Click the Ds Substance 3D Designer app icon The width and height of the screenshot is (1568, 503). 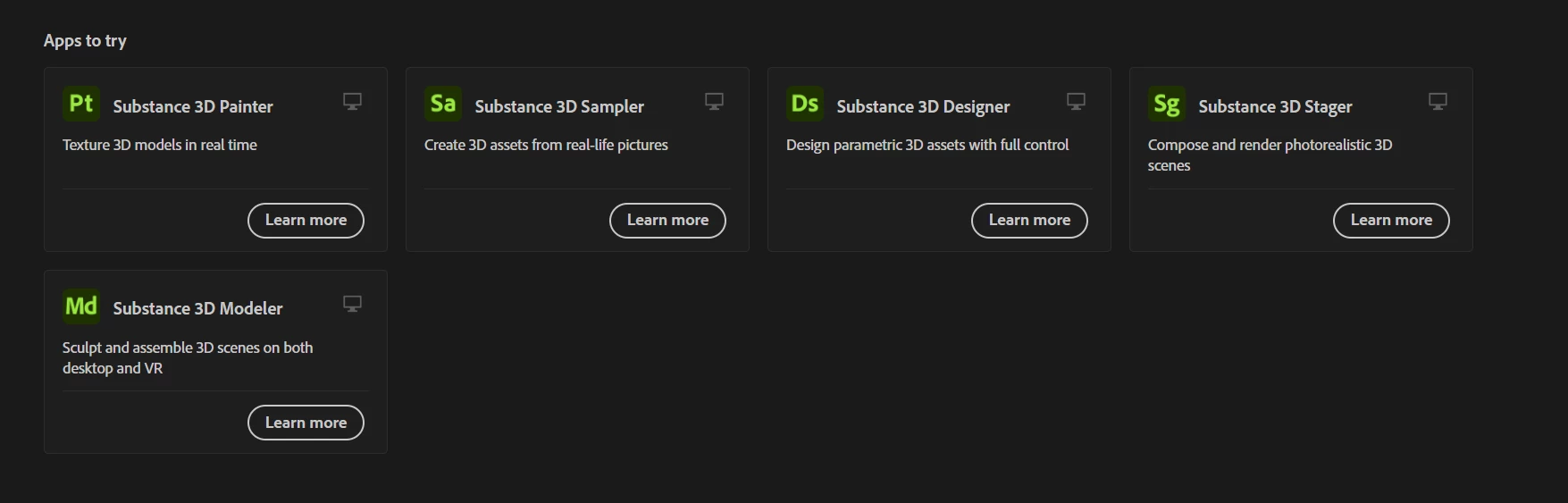[805, 104]
